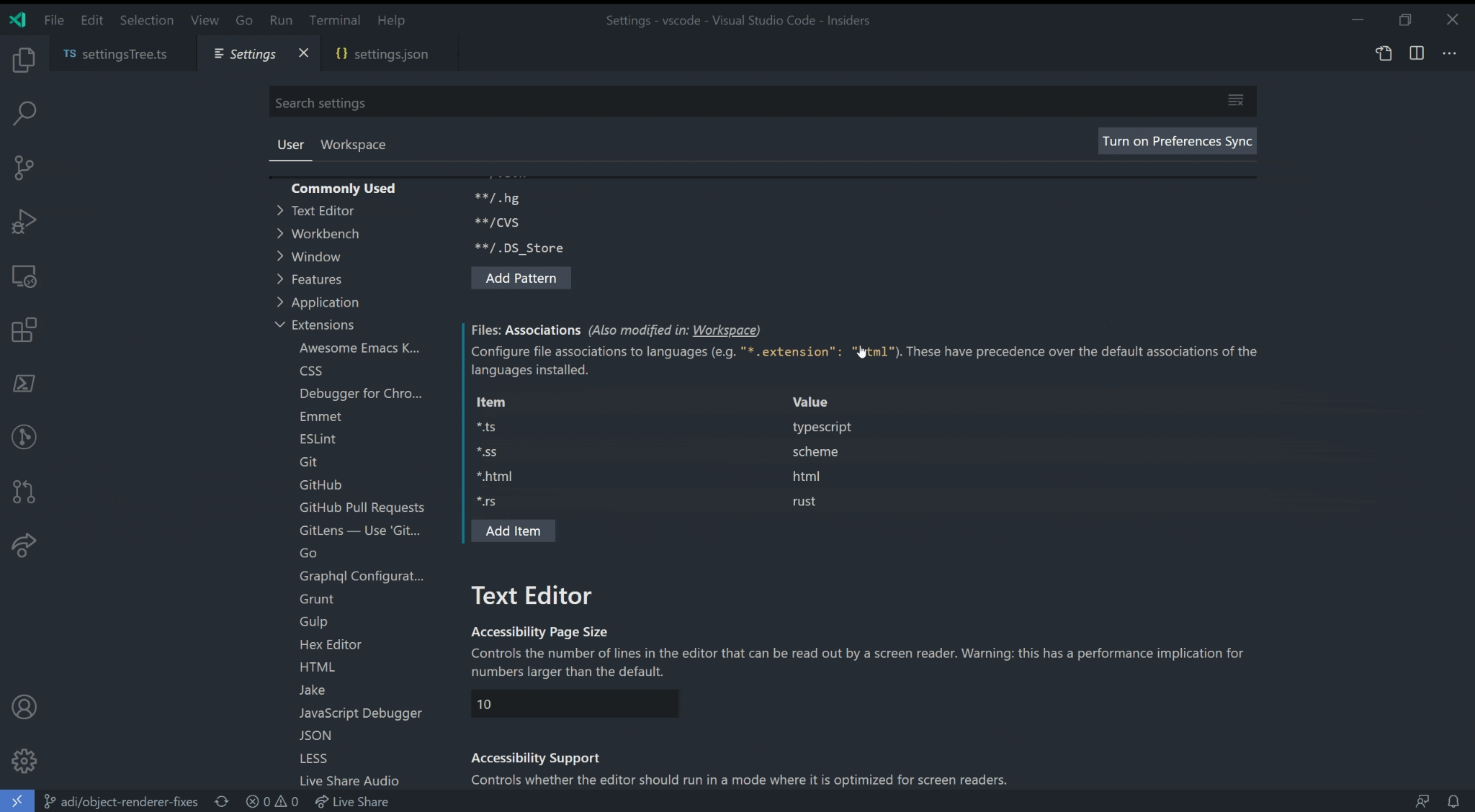Click Turn on Preferences Sync
This screenshot has height=812, width=1475.
pyautogui.click(x=1176, y=141)
